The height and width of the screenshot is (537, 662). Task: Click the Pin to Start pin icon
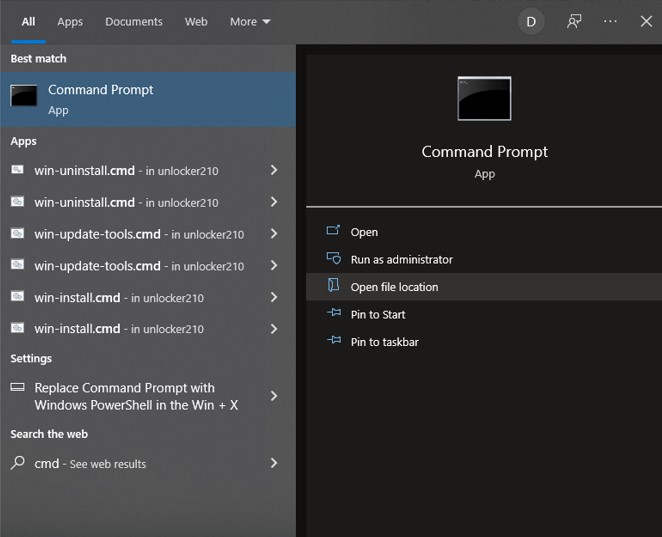334,314
